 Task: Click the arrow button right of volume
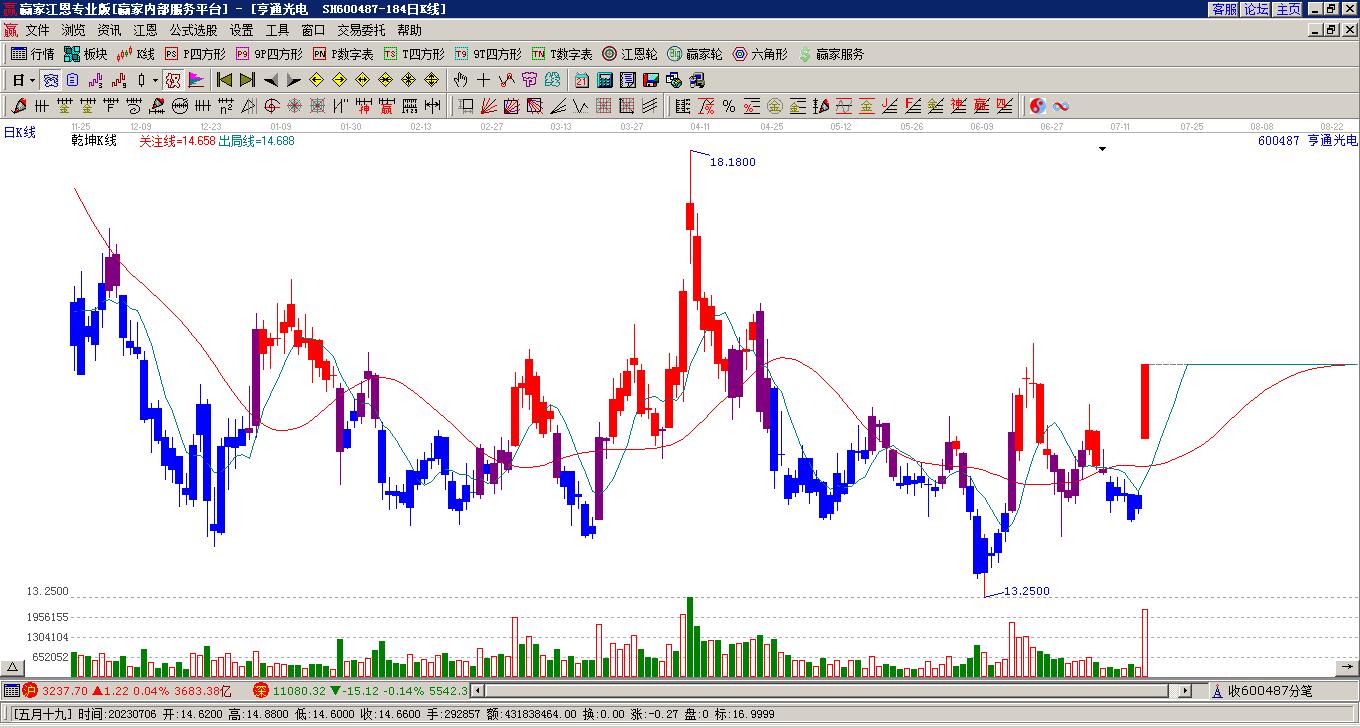(1346, 667)
